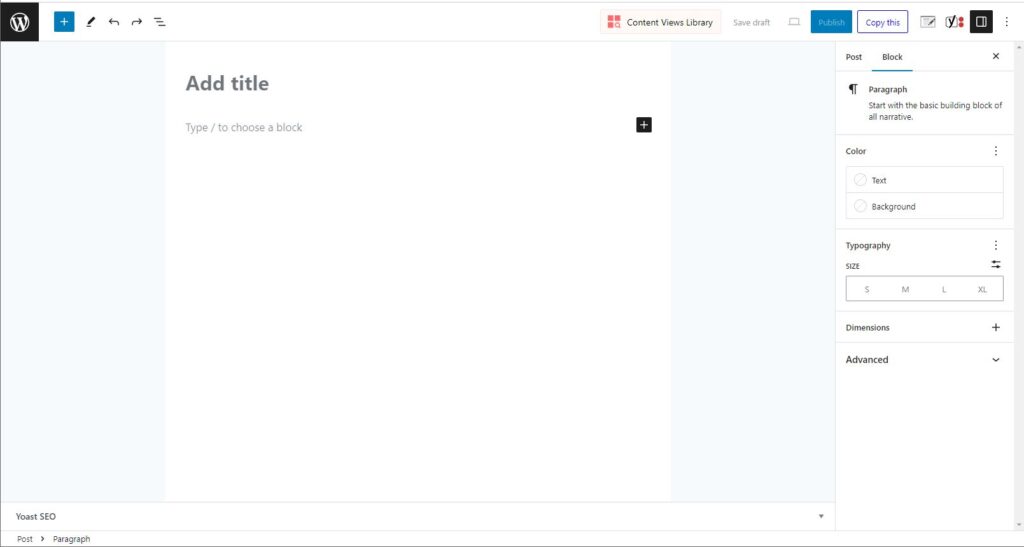Open the post preview device icon
The height and width of the screenshot is (547, 1024).
pos(794,22)
